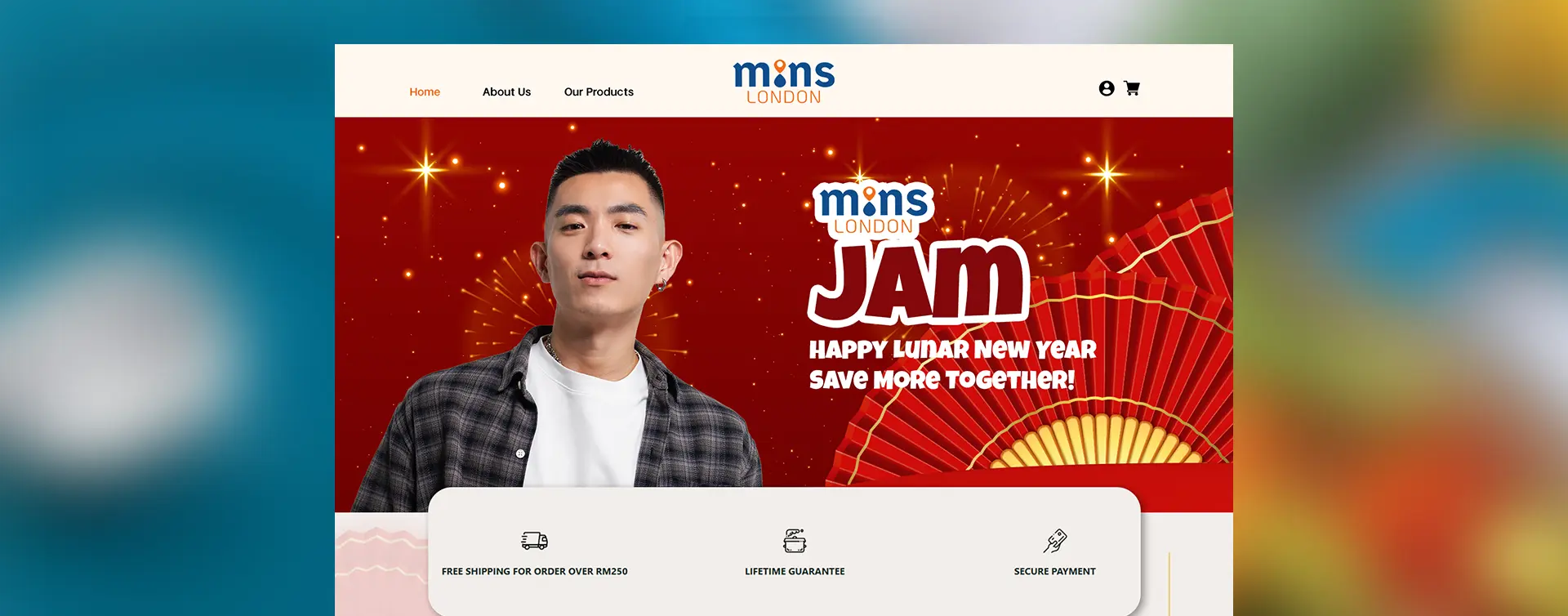Screen dimensions: 1568x616
Task: Open the user account icon
Action: coord(1107,88)
